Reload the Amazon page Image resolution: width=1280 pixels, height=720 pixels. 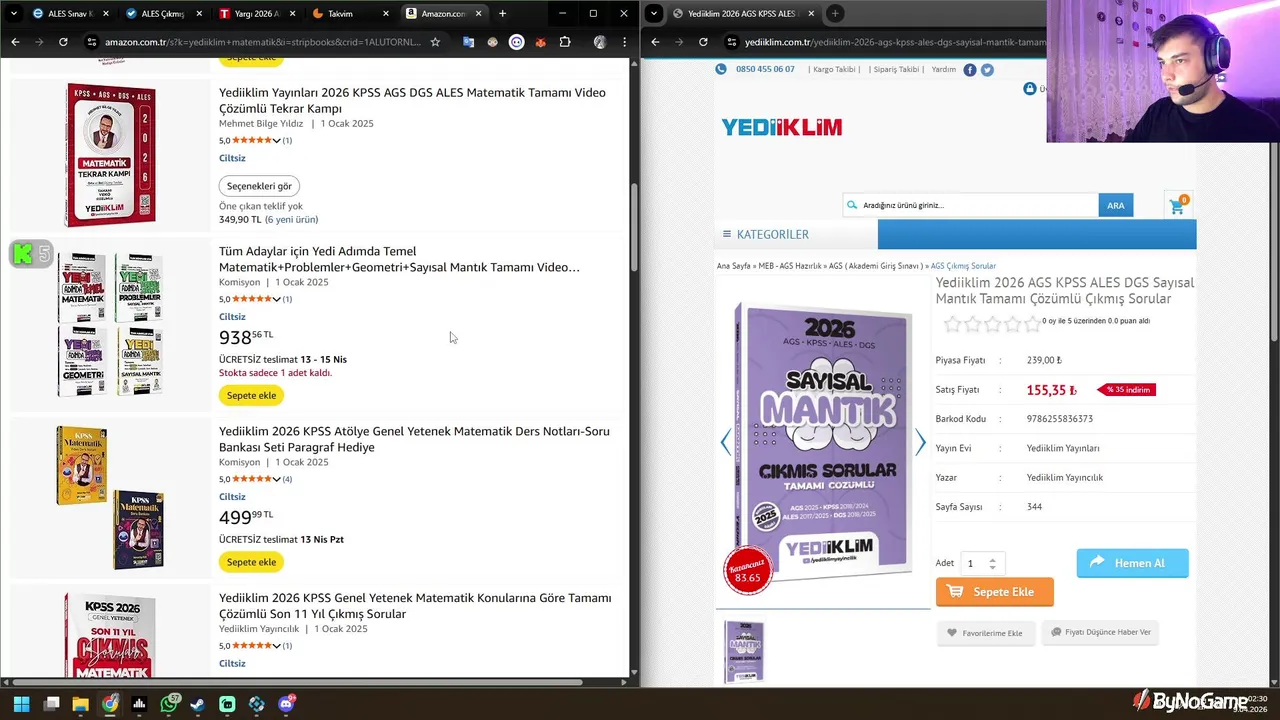(x=63, y=42)
